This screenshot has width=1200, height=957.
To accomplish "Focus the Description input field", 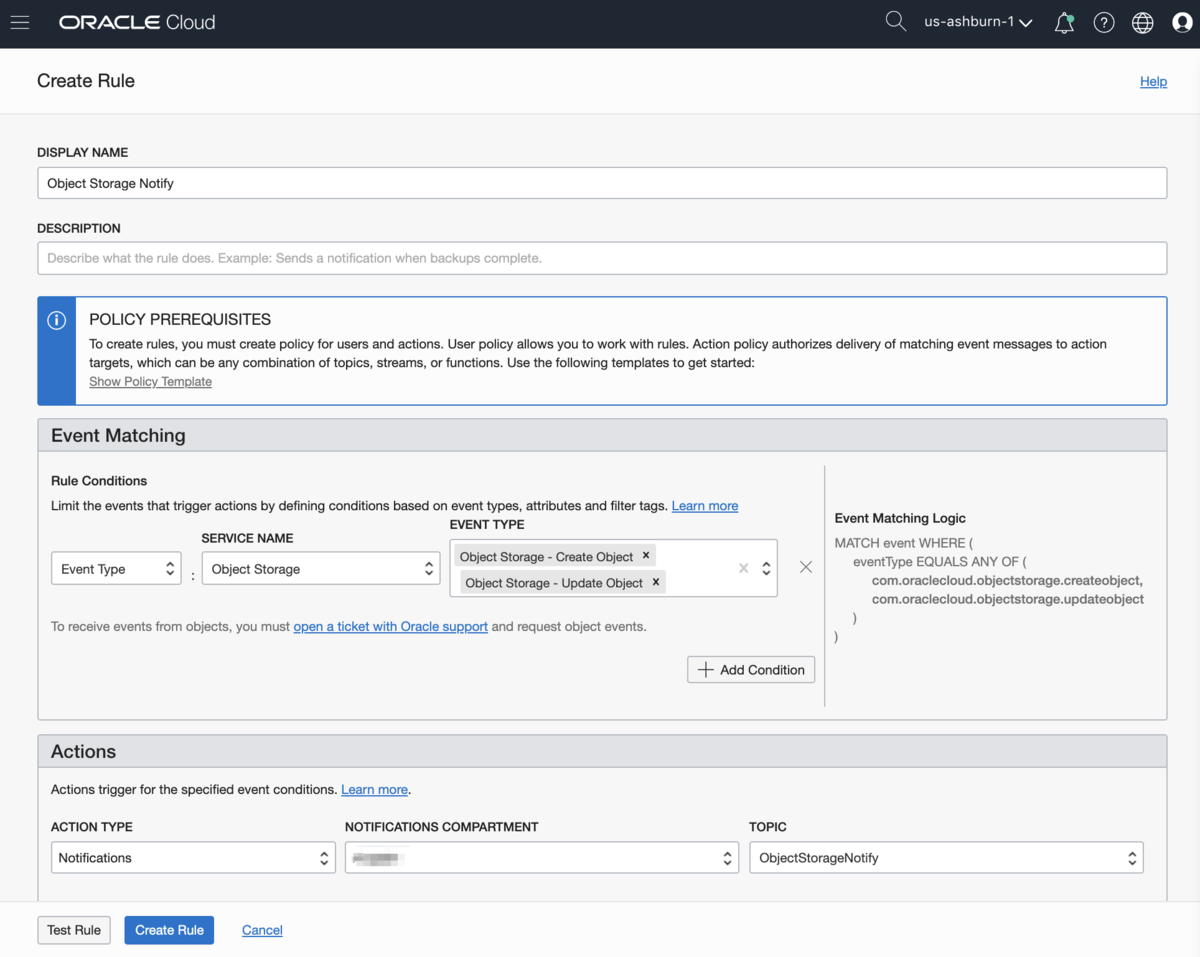I will coord(602,258).
